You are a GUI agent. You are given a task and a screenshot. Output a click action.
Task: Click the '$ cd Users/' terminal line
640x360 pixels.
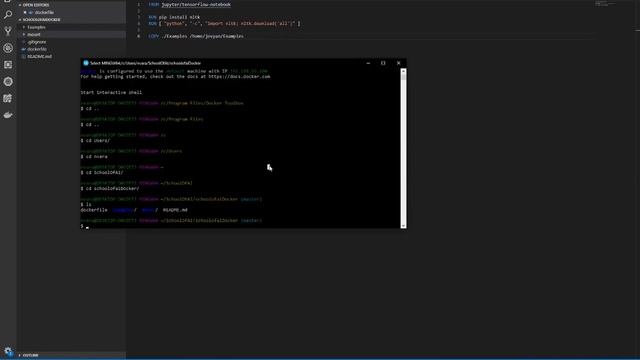95,140
